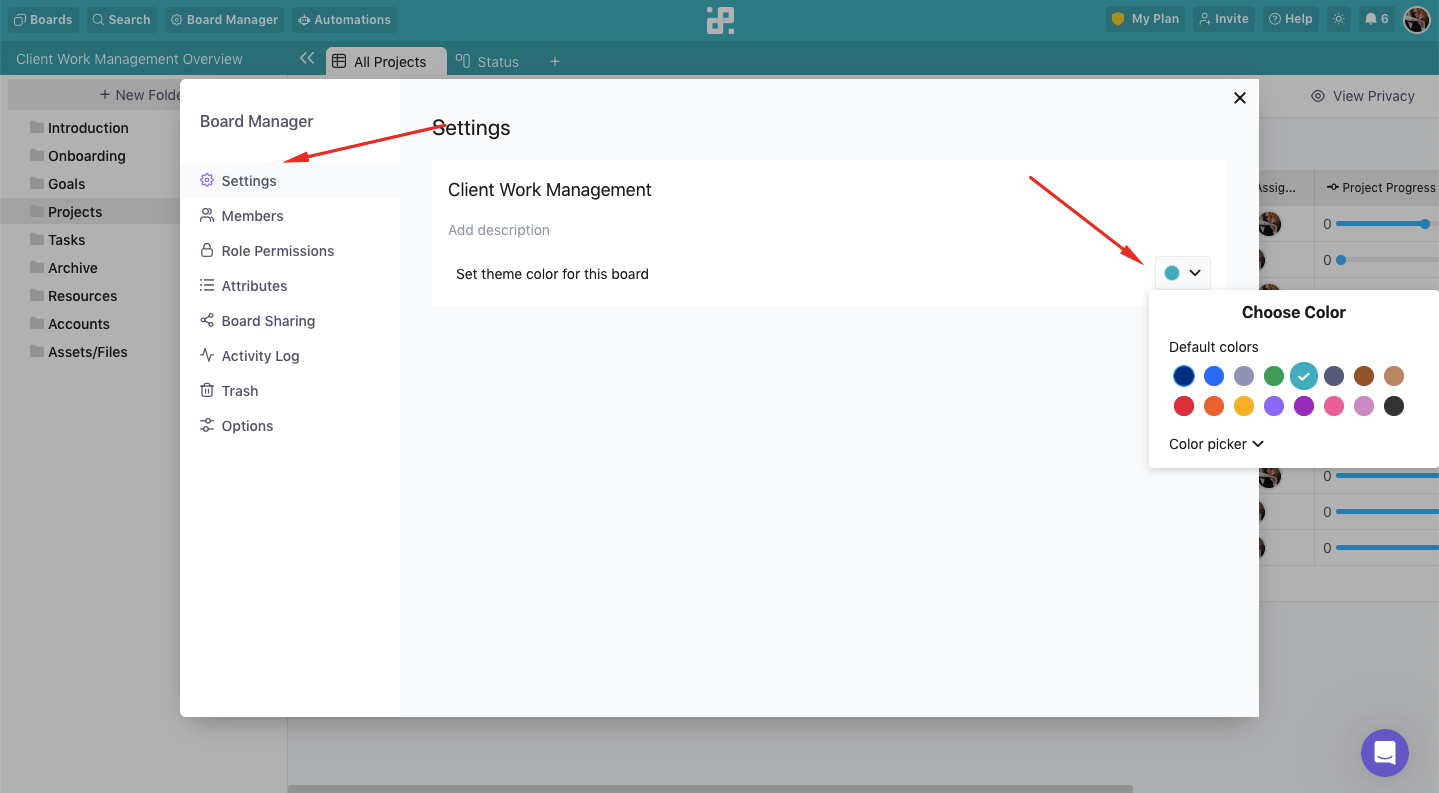Viewport: 1439px width, 793px height.
Task: Click the app logo in top center
Action: [x=720, y=20]
